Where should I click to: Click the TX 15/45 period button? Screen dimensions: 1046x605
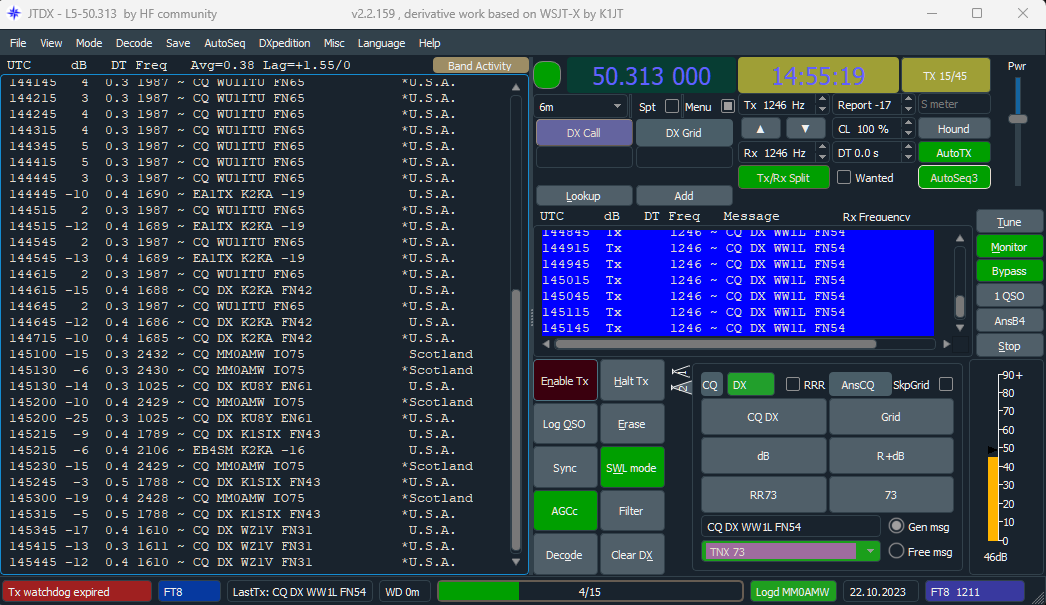pyautogui.click(x=945, y=75)
